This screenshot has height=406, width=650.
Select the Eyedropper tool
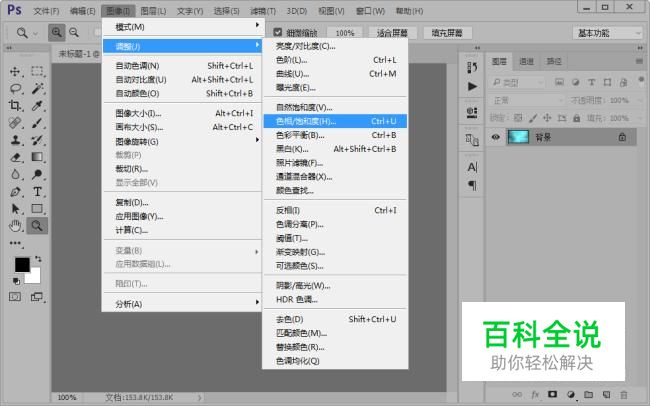coord(37,105)
